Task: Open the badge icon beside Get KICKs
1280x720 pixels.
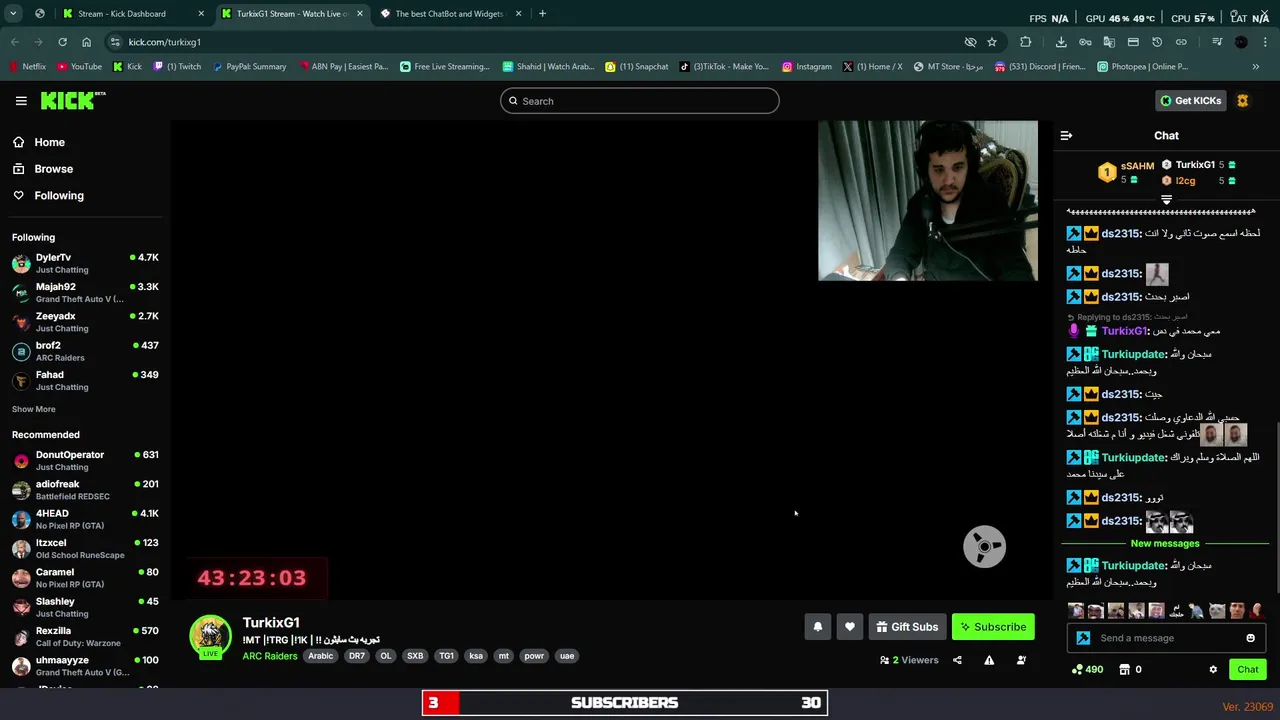Action: 1243,101
